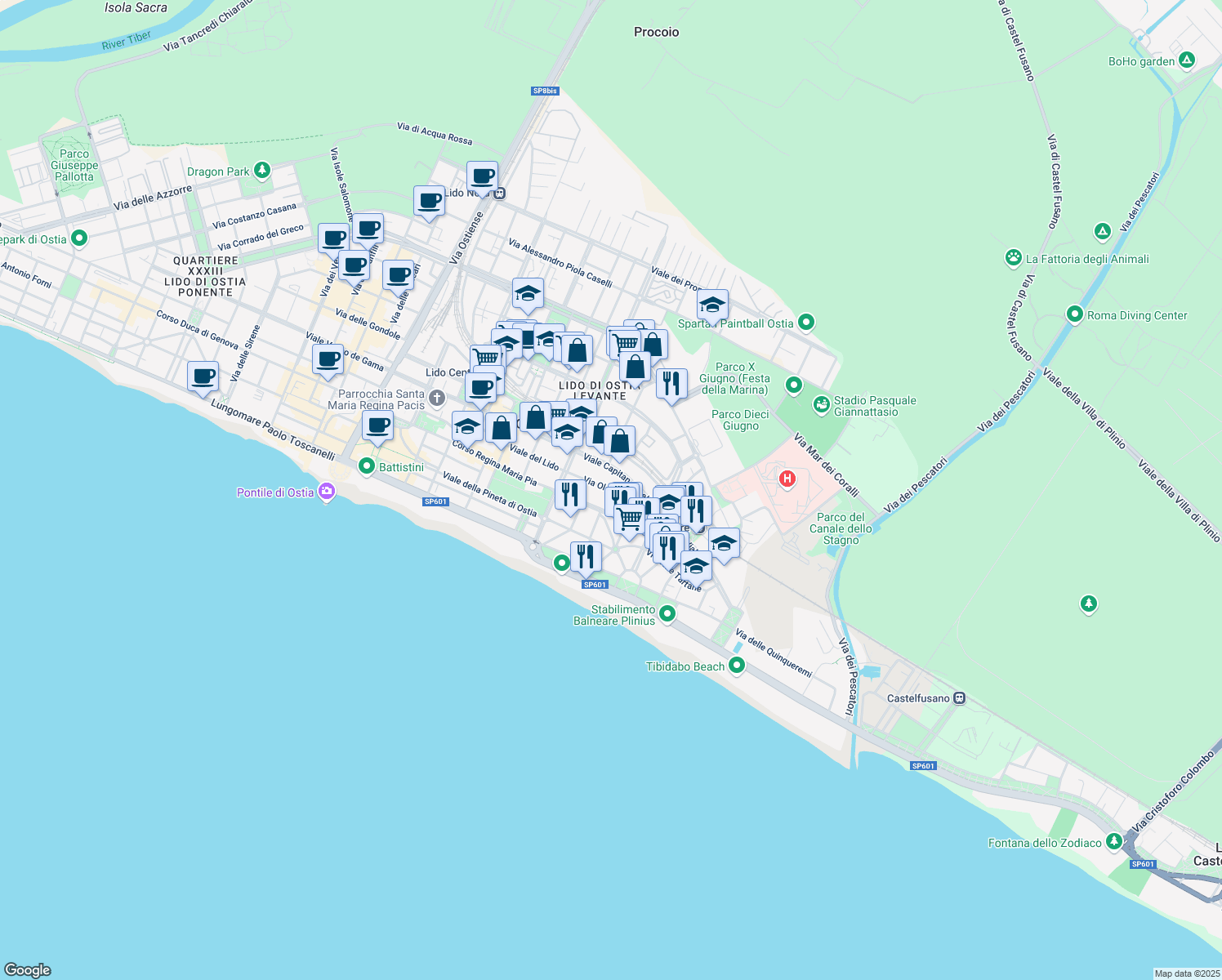Viewport: 1222px width, 980px height.
Task: Select the campground marker near Via dei Pescatori
Action: pyautogui.click(x=1103, y=231)
